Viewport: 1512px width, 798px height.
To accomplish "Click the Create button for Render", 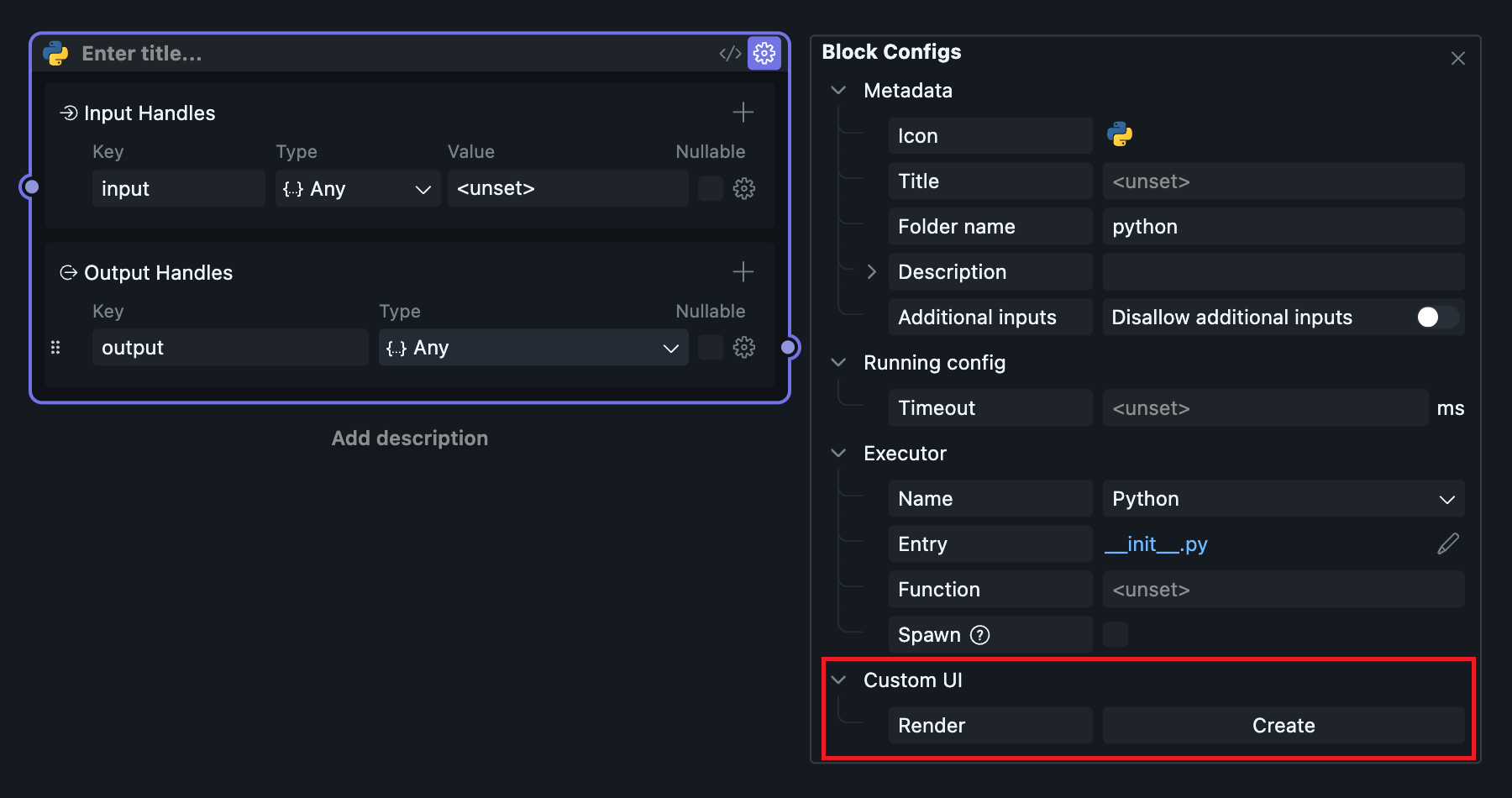I will coord(1283,726).
